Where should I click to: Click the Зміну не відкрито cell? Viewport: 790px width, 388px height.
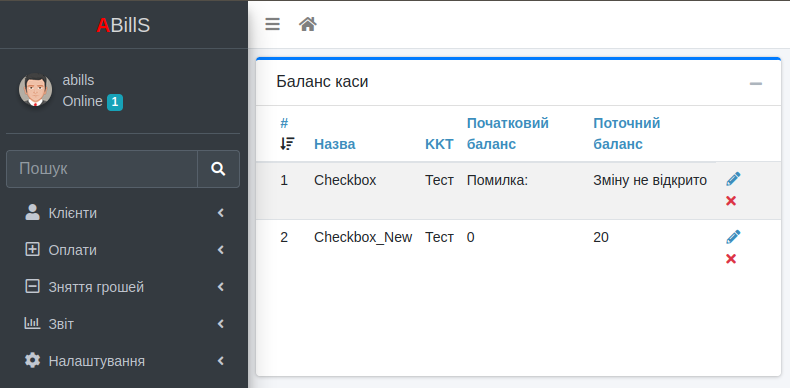pos(650,180)
